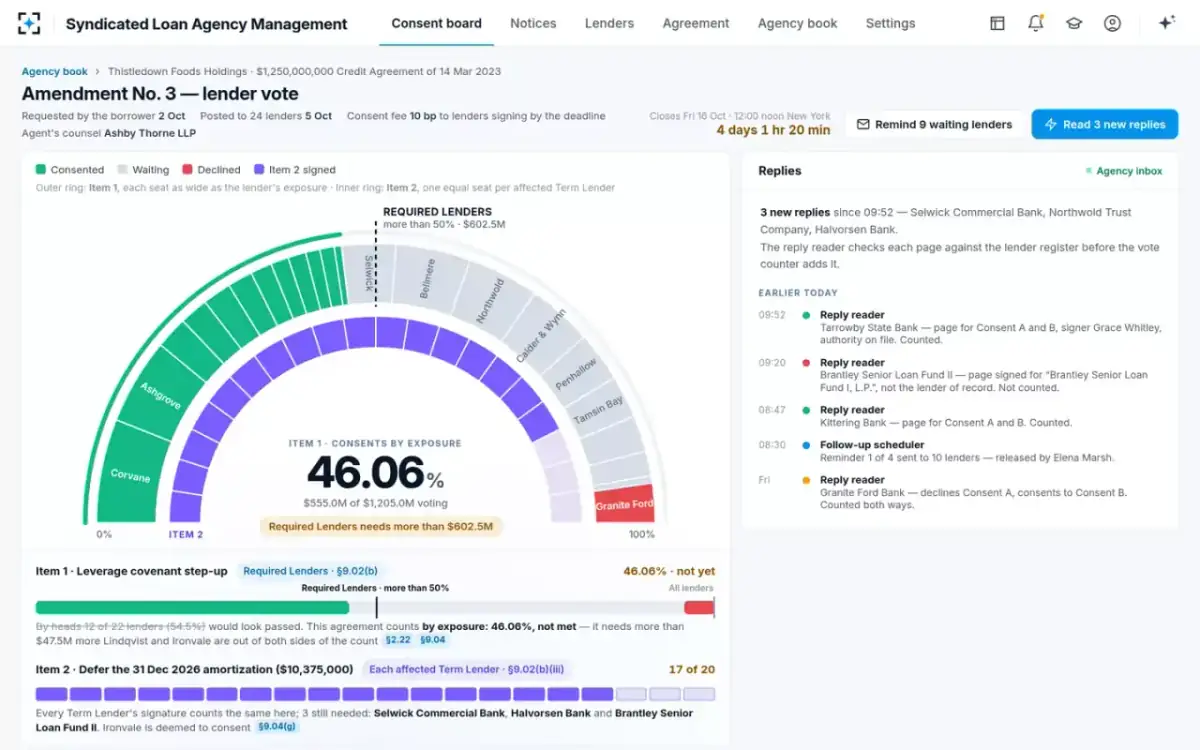Image resolution: width=1200 pixels, height=750 pixels.
Task: Click the green Item 1 progress bar
Action: tap(192, 607)
